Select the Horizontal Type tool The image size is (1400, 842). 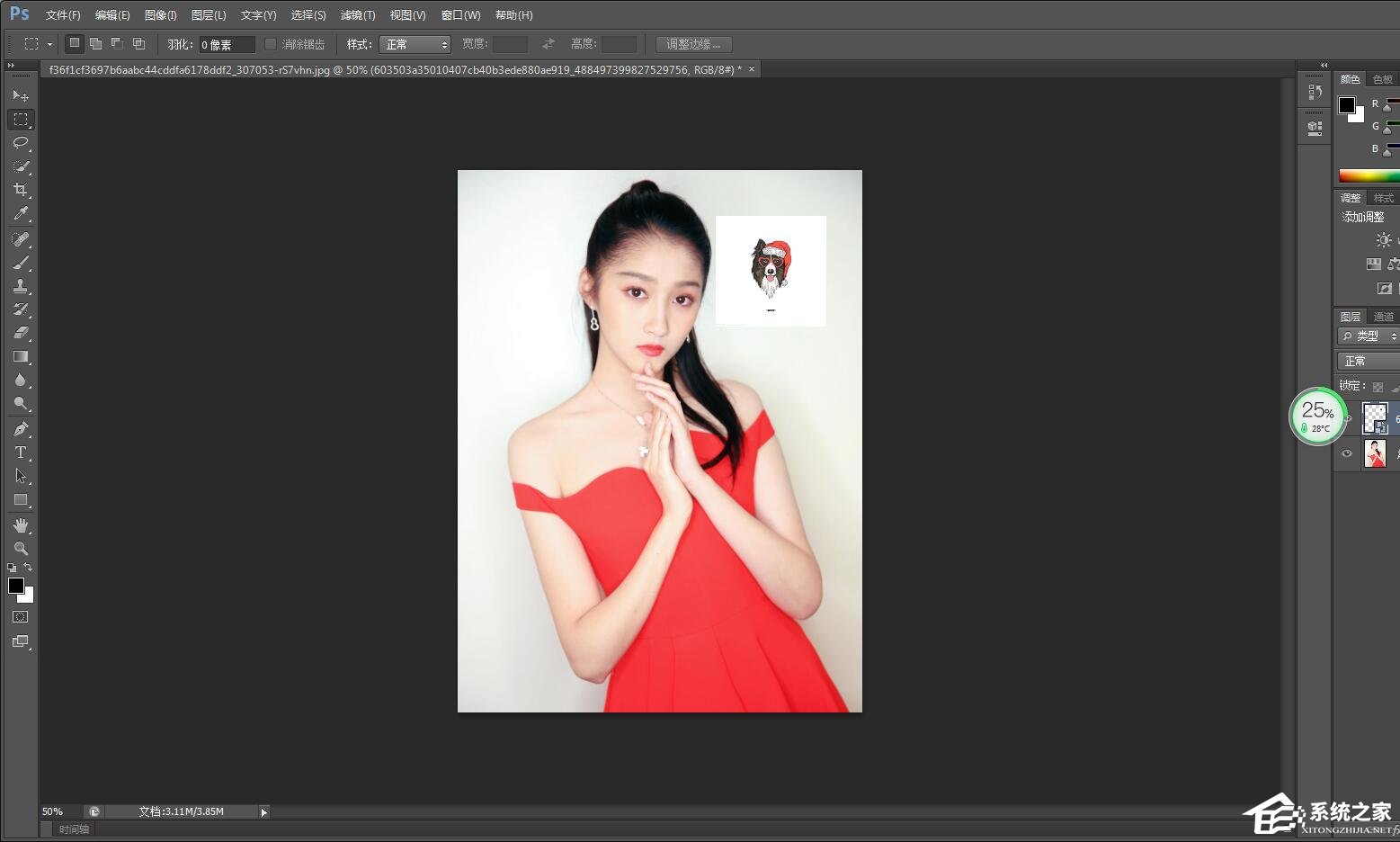pyautogui.click(x=21, y=451)
